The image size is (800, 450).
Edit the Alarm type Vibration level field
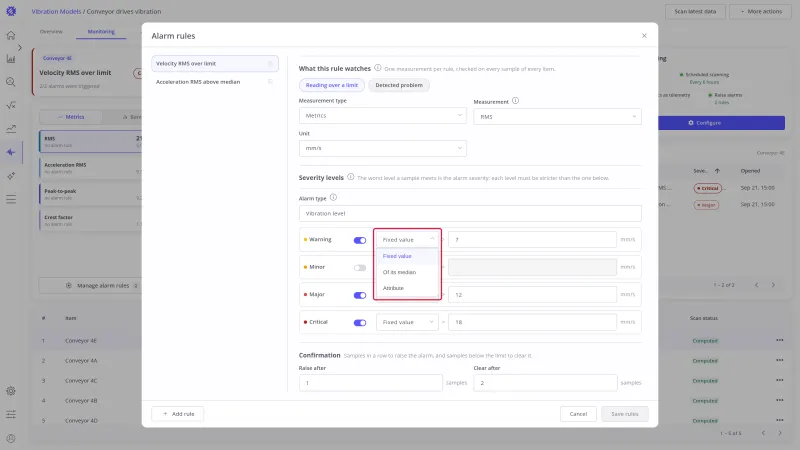(470, 213)
